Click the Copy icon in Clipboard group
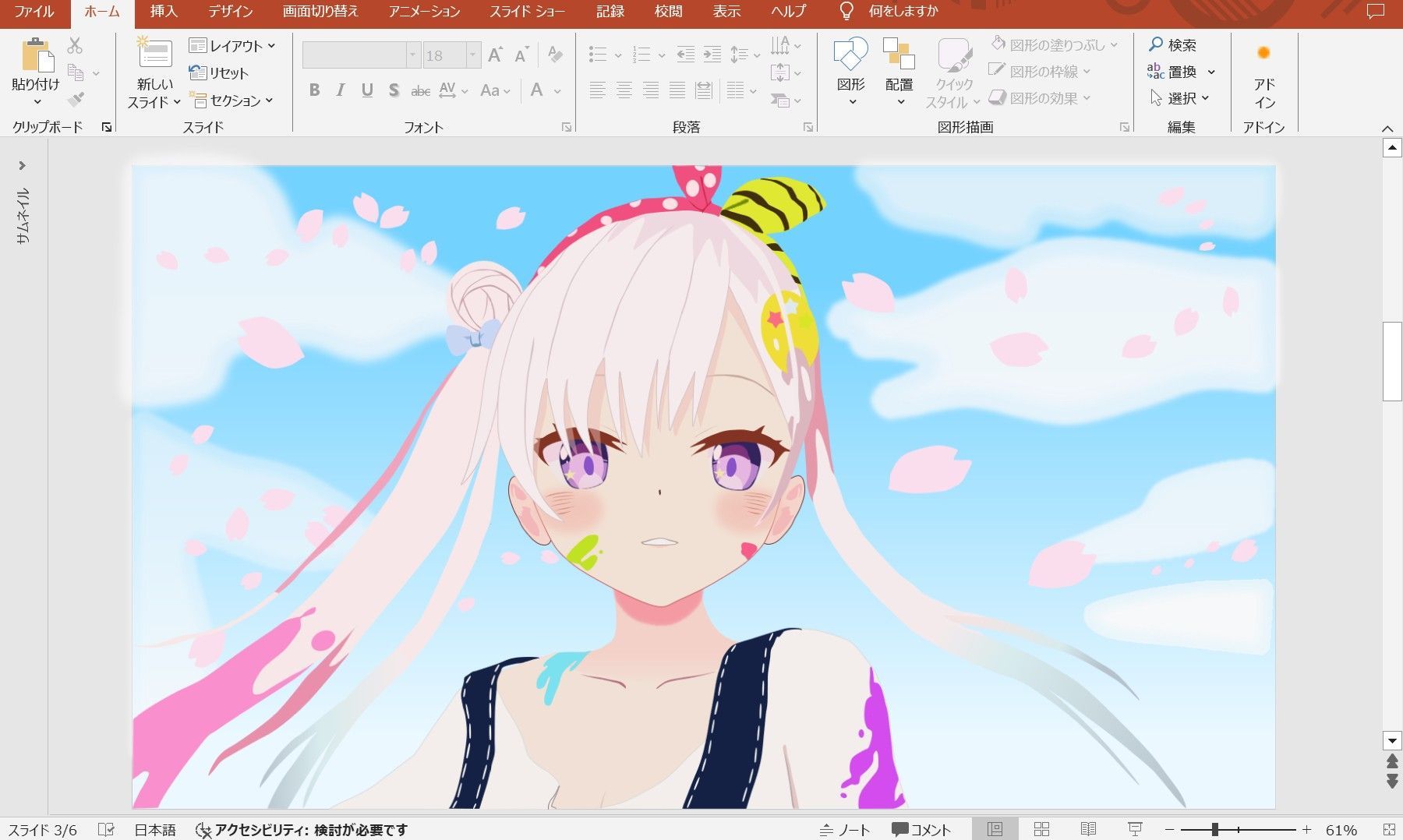Screen dimensions: 1403x840 click(76, 72)
